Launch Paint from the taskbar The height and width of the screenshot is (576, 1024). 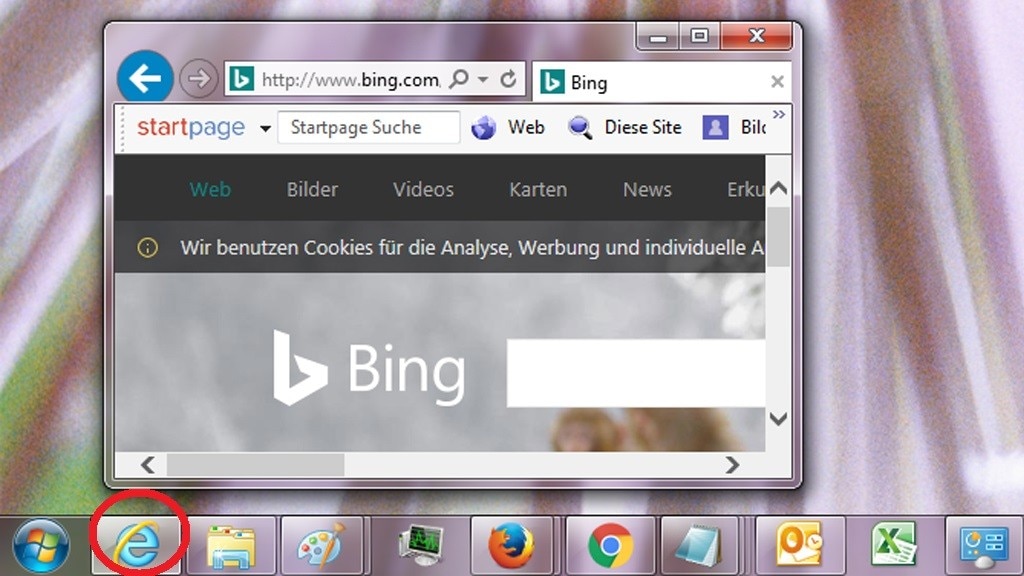321,546
